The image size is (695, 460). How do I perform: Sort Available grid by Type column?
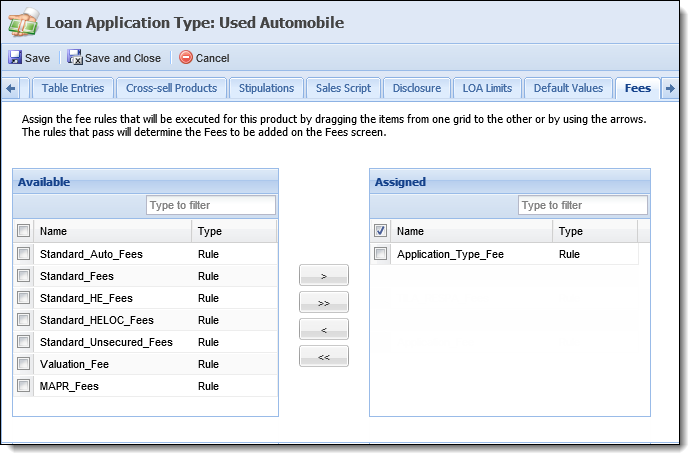(234, 231)
